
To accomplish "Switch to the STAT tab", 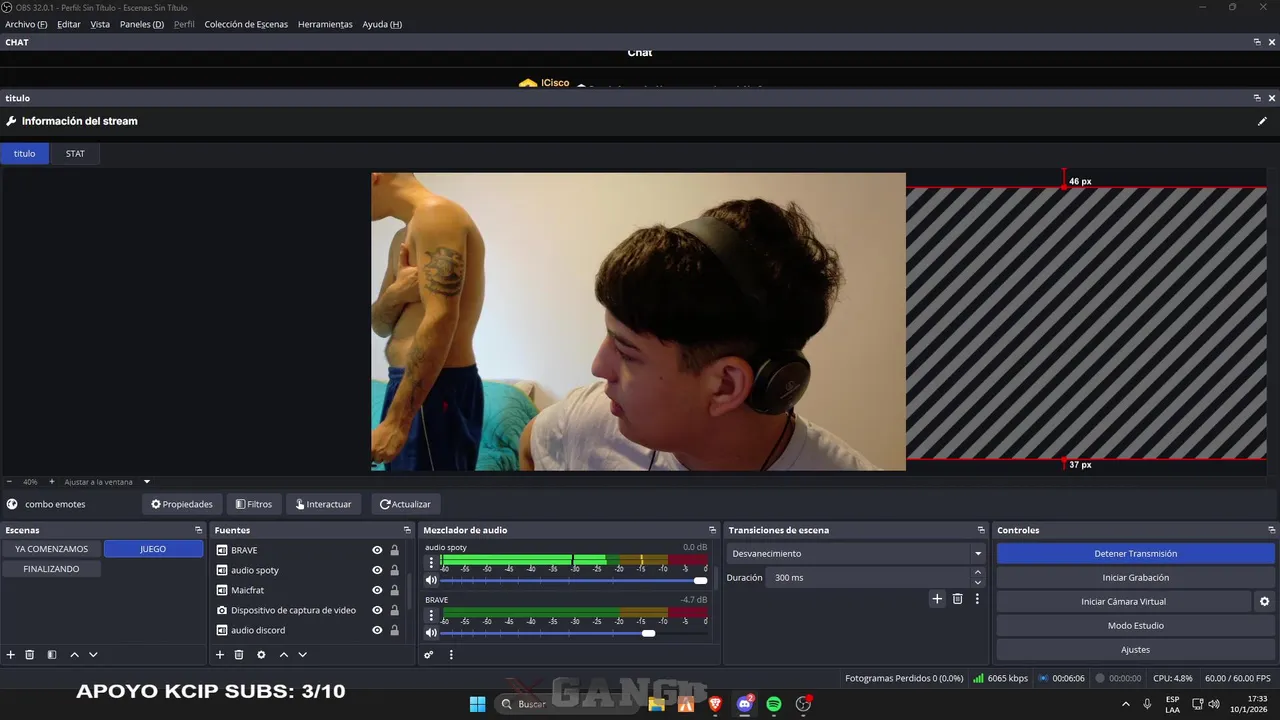I will [x=75, y=154].
